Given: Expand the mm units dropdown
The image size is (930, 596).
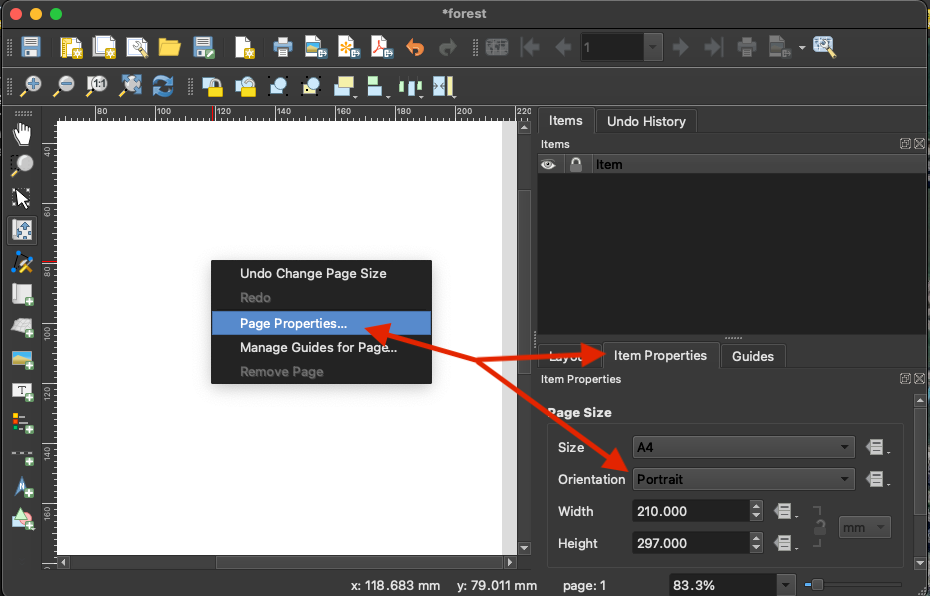Looking at the screenshot, I should [x=864, y=527].
